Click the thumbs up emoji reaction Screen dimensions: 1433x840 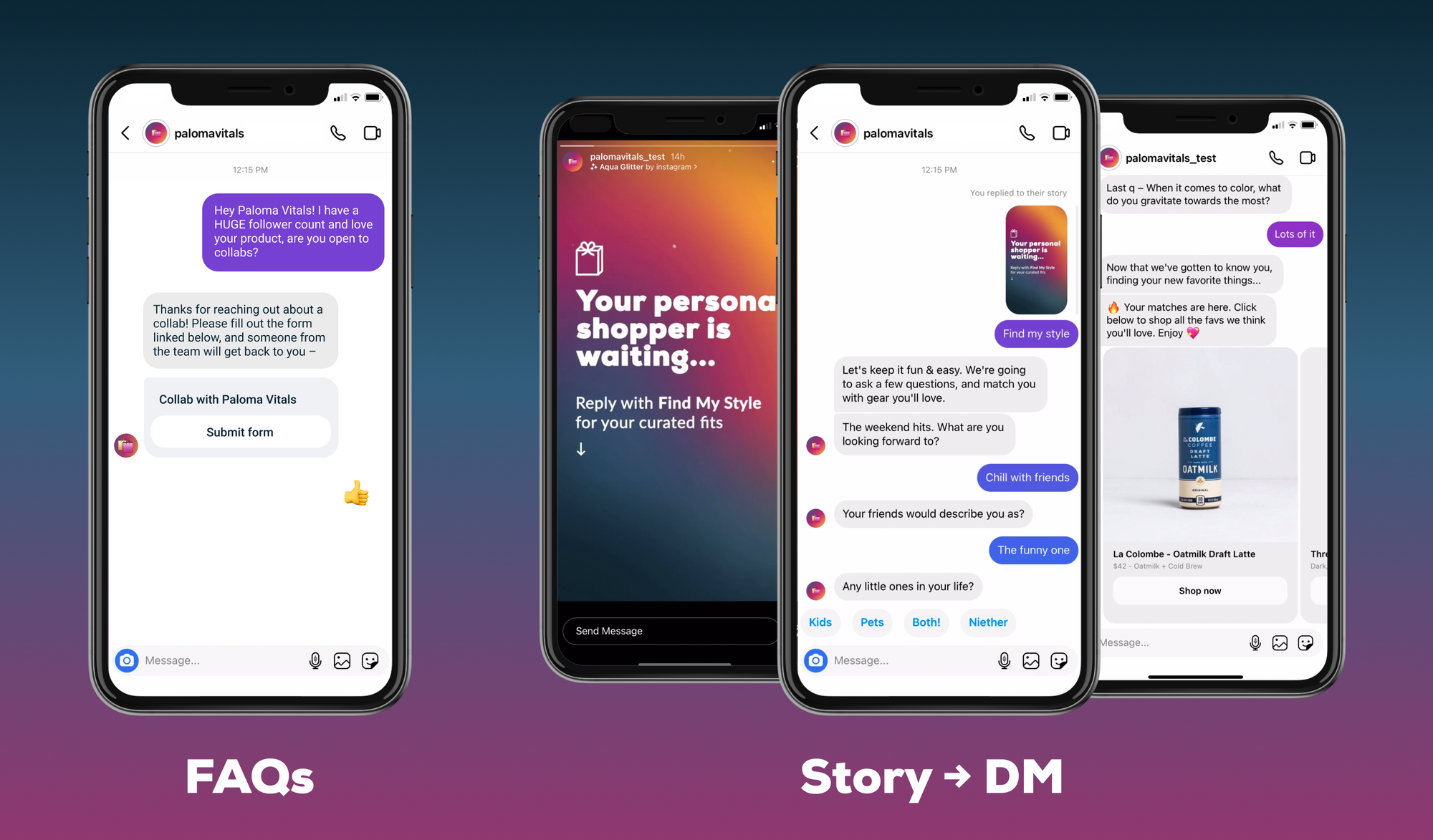point(355,491)
